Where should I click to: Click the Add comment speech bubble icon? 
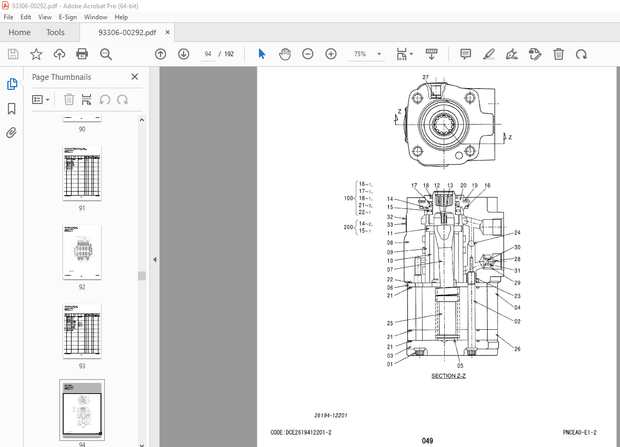[466, 53]
